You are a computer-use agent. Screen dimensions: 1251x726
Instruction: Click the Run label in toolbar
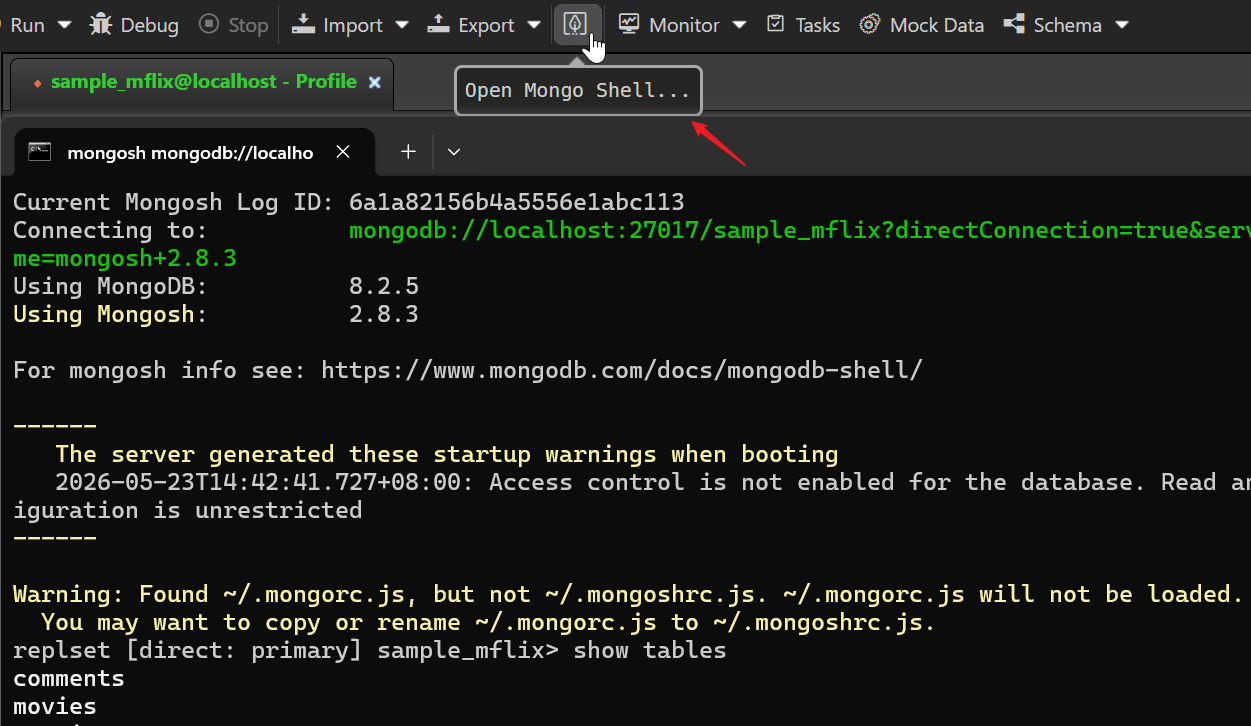coord(27,25)
